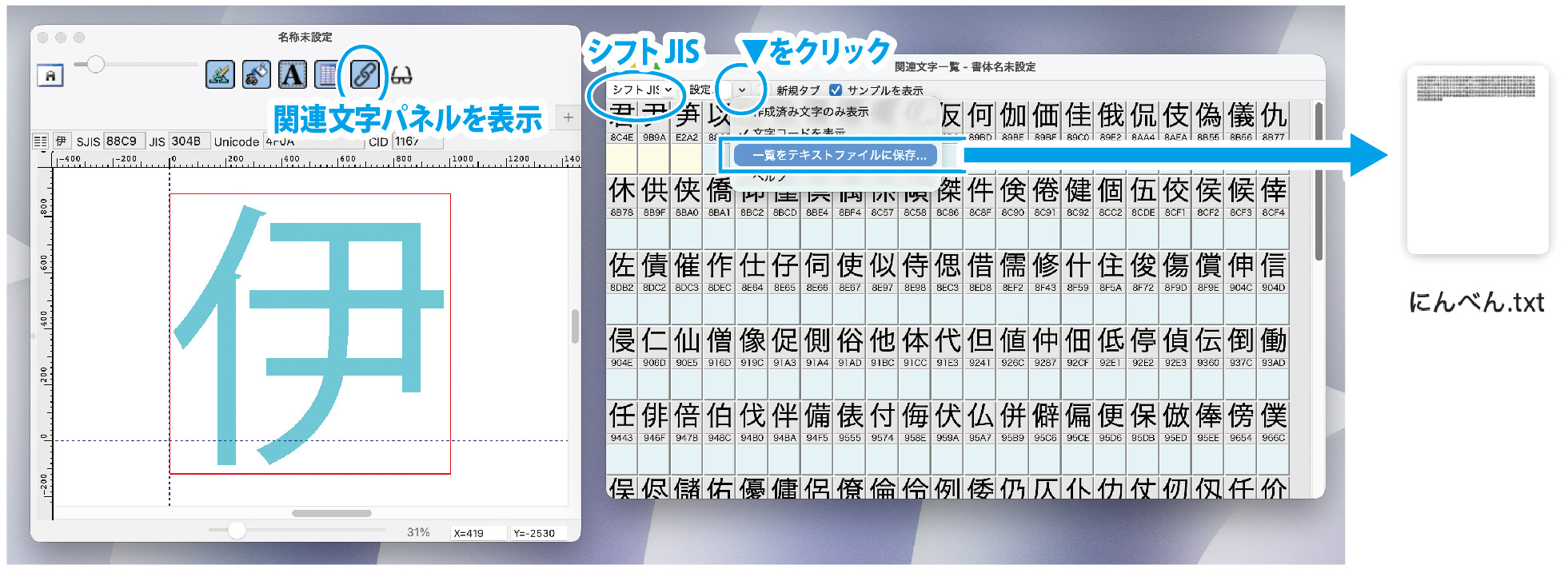Open the character table grid icon
The width and height of the screenshot is (1568, 569).
[x=326, y=75]
